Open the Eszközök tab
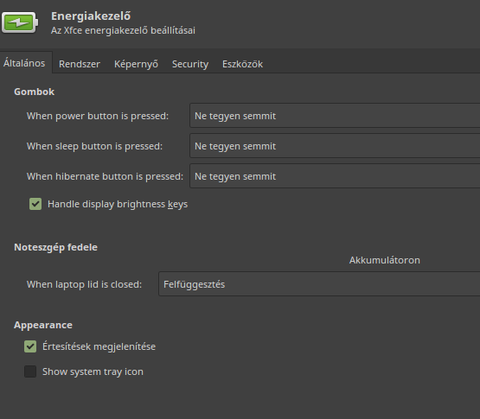Screen dimensions: 480x419 tap(242, 64)
